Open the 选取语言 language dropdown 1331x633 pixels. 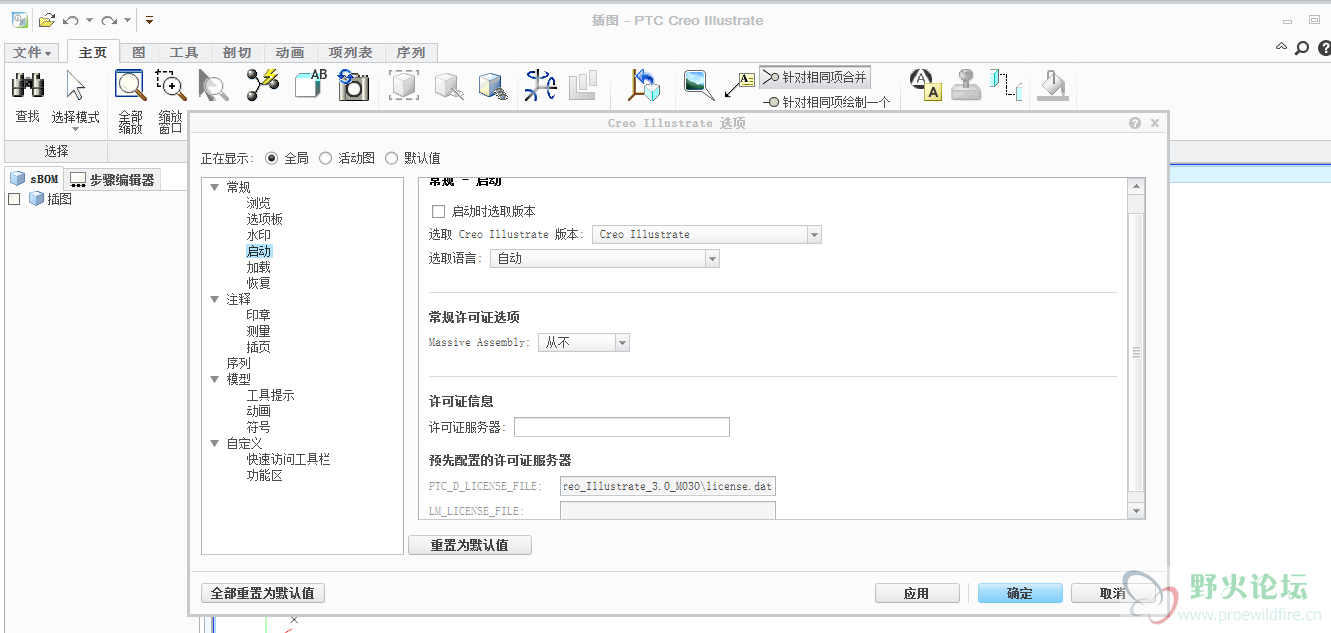[x=712, y=258]
